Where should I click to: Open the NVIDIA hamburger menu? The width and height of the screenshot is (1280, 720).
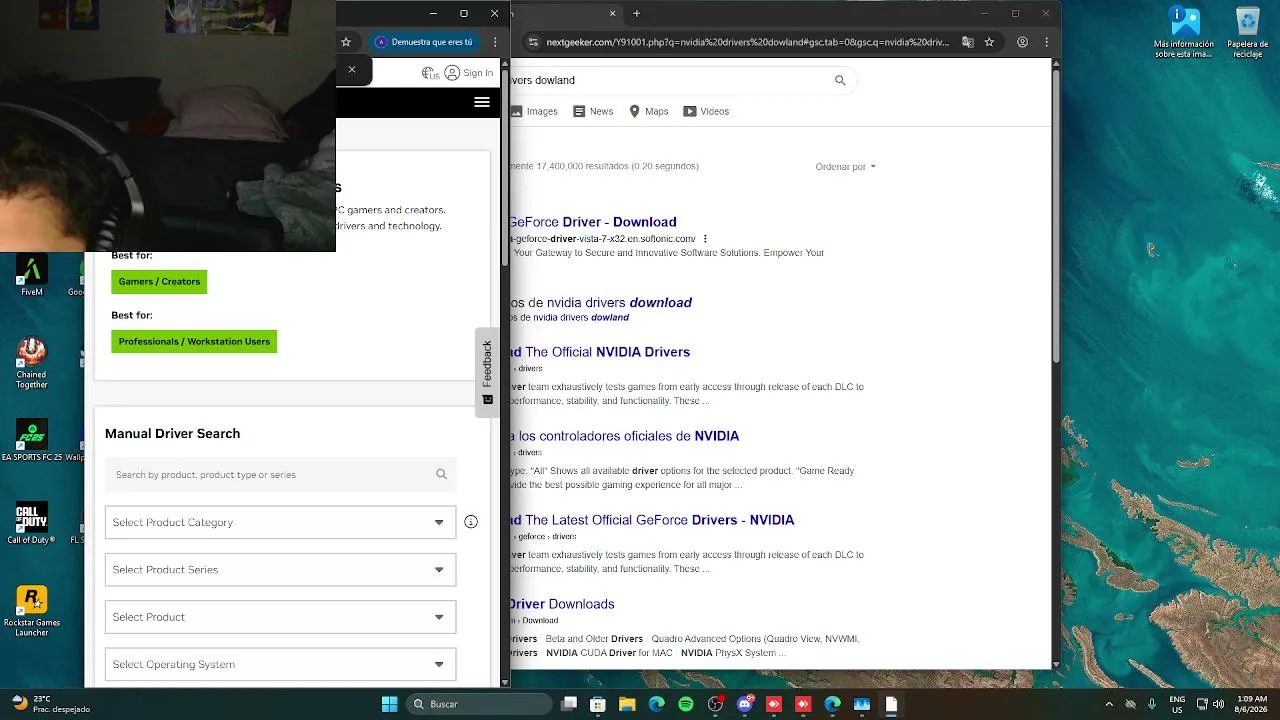(482, 102)
